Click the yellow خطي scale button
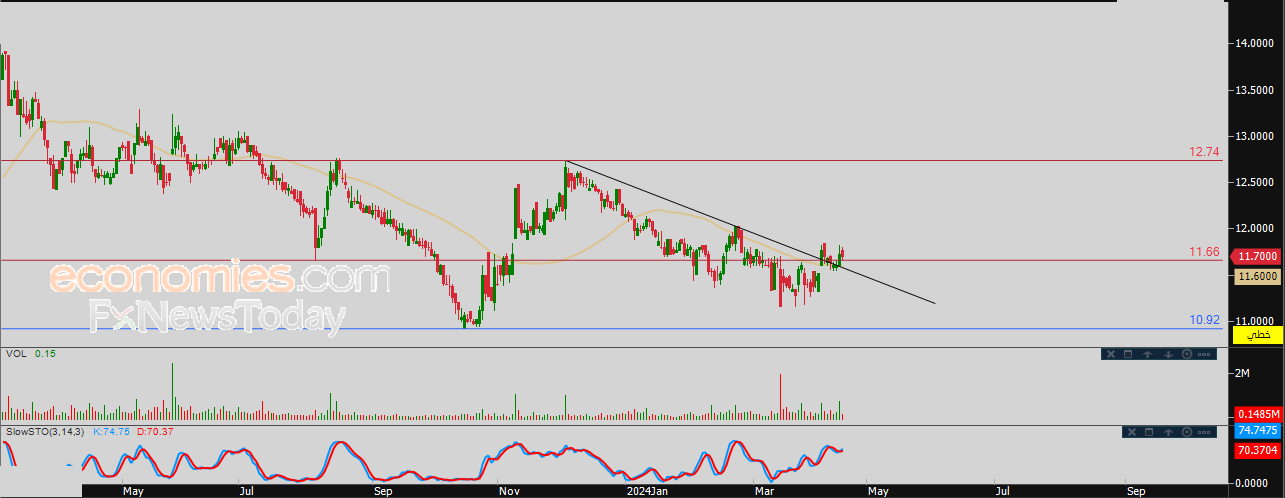The image size is (1285, 498). (x=1259, y=336)
